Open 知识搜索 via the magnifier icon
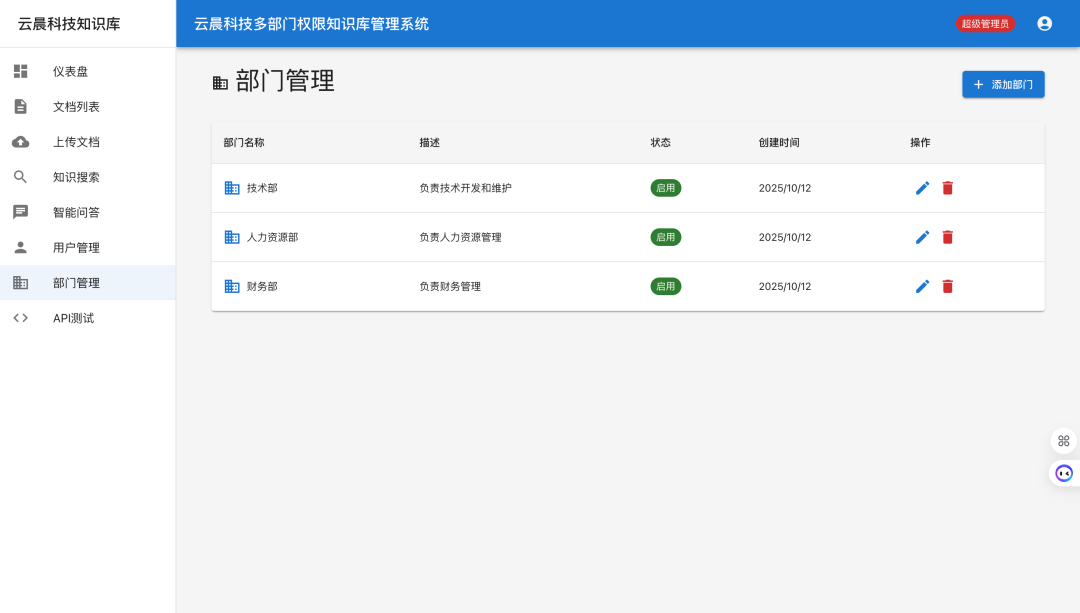1080x613 pixels. point(21,177)
